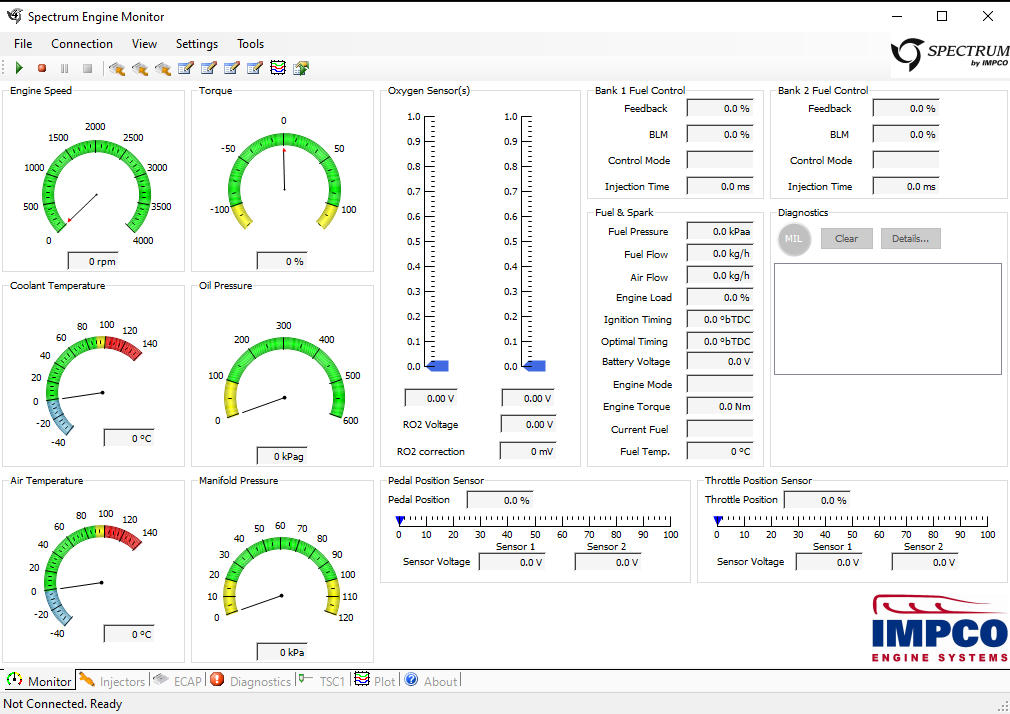Click the Manifold Pressure kPa readout field
The width and height of the screenshot is (1010, 714).
pyautogui.click(x=281, y=651)
